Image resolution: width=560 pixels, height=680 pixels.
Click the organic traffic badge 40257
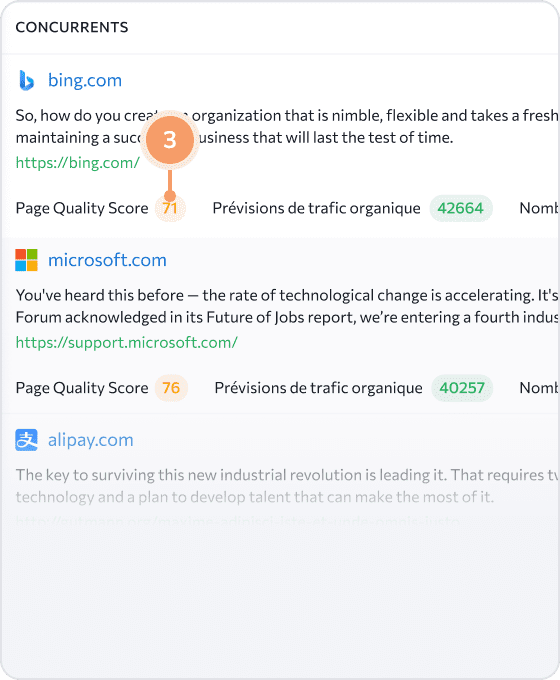click(462, 388)
